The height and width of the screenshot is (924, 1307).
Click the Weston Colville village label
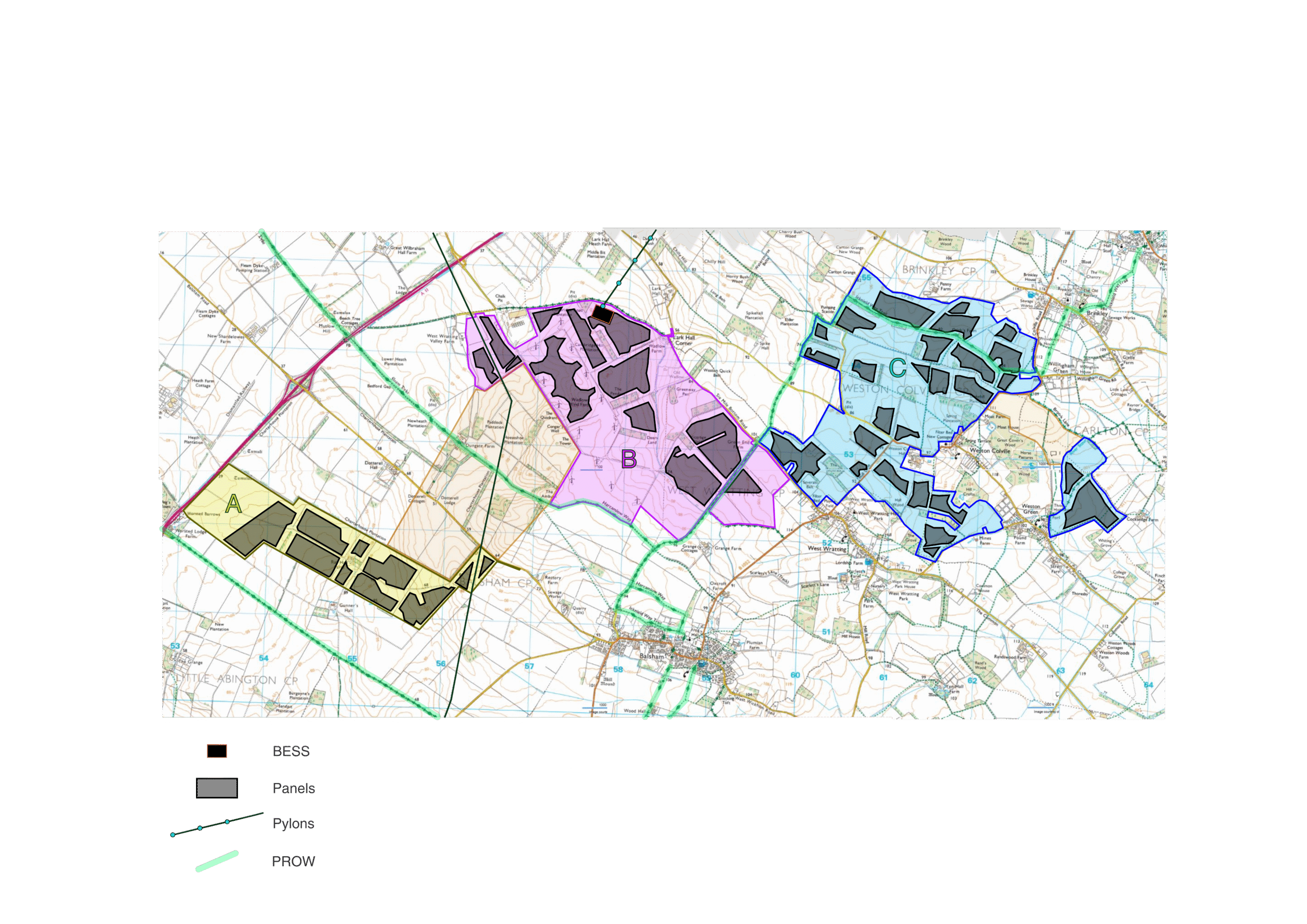coord(989,451)
